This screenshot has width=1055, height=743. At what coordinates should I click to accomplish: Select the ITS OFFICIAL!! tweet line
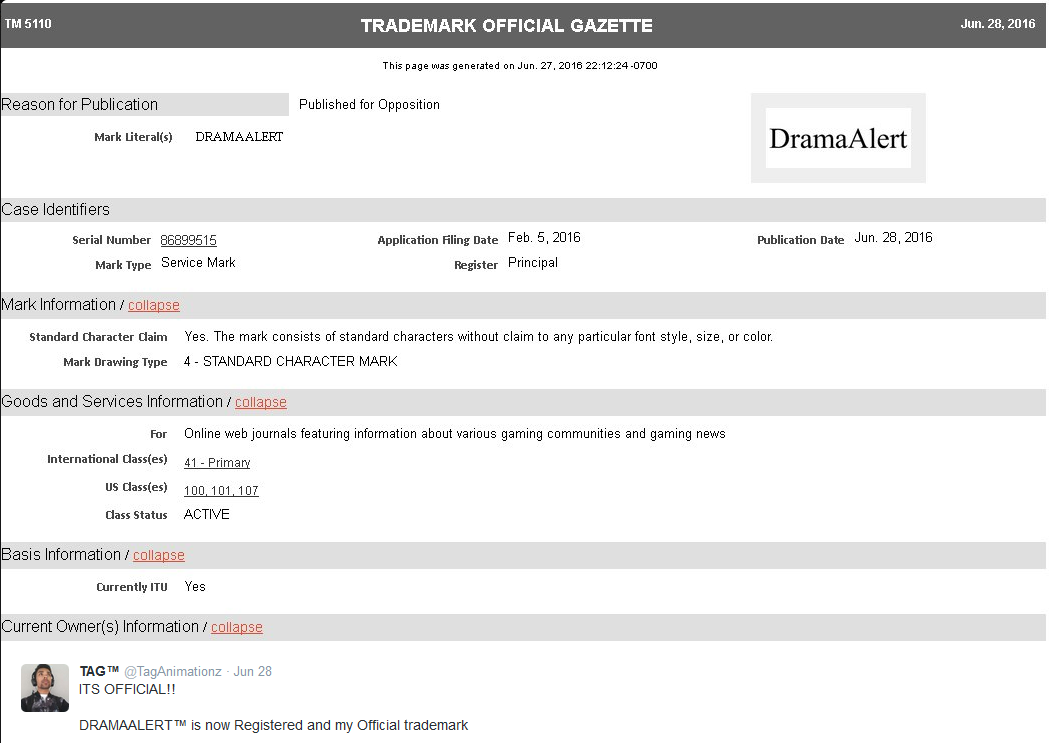point(127,689)
